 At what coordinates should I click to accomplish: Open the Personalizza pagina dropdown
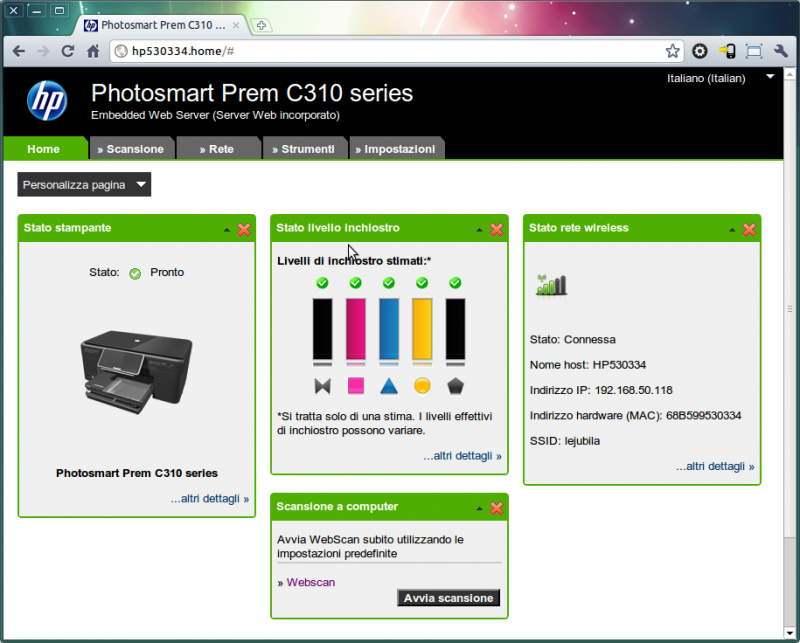click(x=84, y=184)
